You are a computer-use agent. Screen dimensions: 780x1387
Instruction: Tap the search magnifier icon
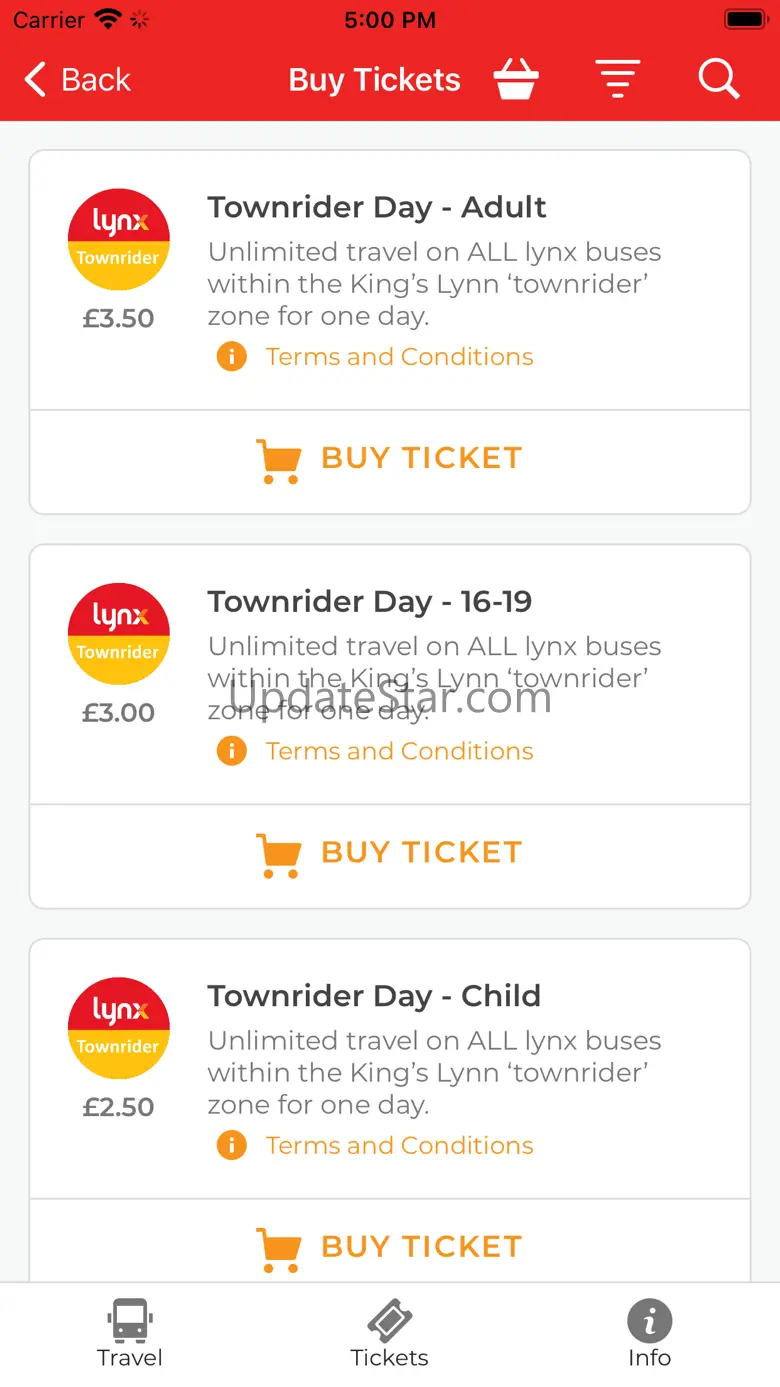719,79
